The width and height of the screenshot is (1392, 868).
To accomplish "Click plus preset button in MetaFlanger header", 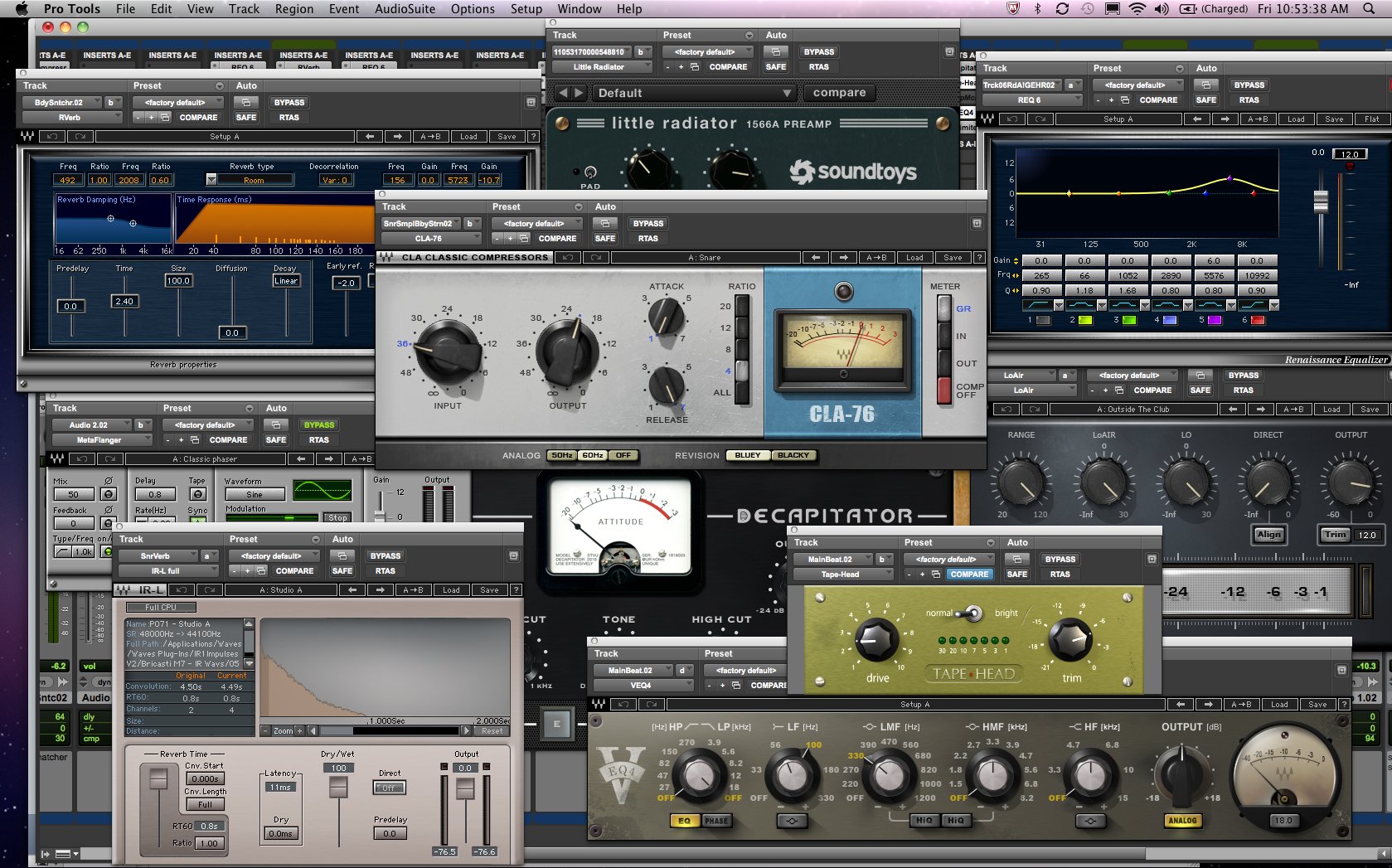I will coord(182,439).
